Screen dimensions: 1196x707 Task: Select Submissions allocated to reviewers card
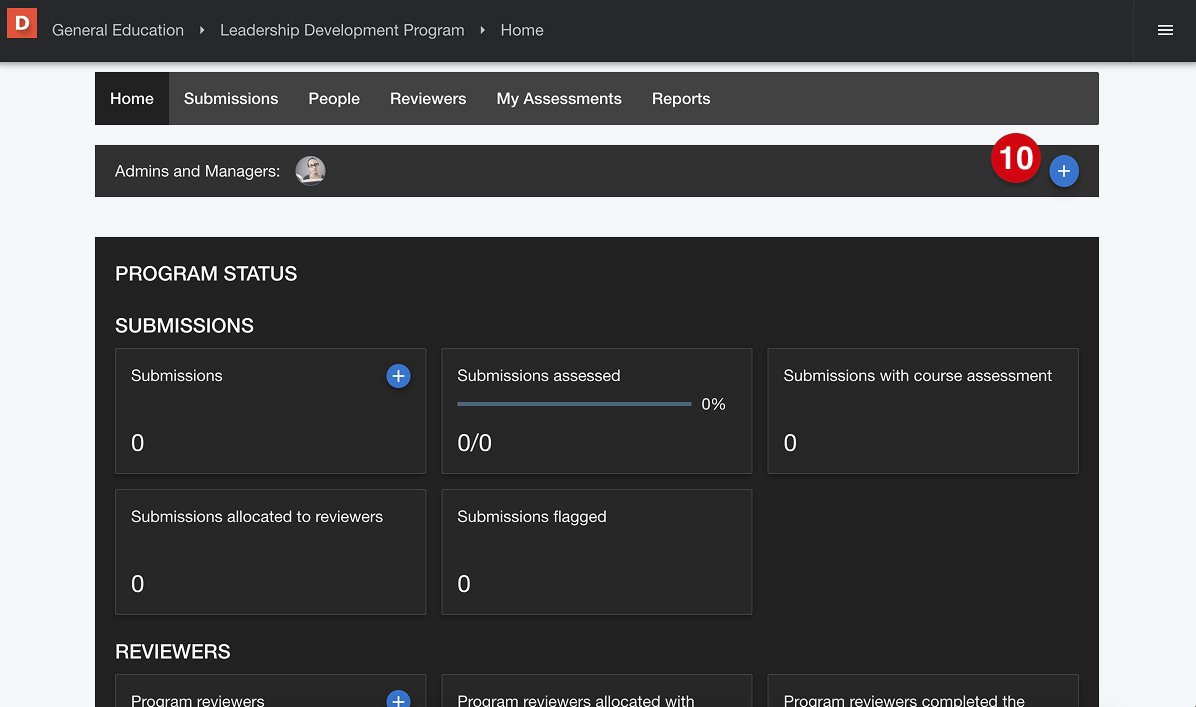[x=271, y=552]
